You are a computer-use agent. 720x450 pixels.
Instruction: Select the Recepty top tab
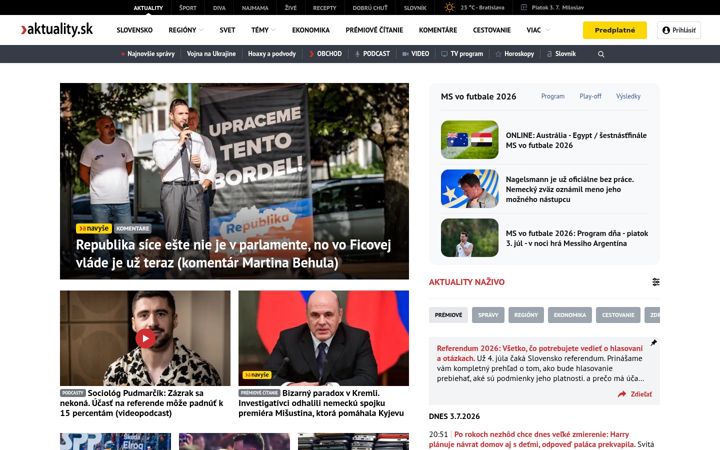click(x=325, y=8)
